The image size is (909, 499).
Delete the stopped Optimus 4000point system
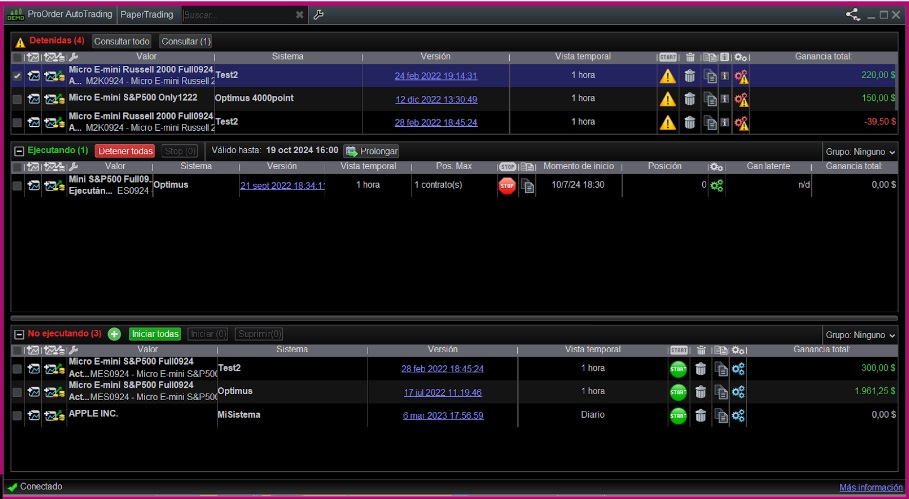689,98
